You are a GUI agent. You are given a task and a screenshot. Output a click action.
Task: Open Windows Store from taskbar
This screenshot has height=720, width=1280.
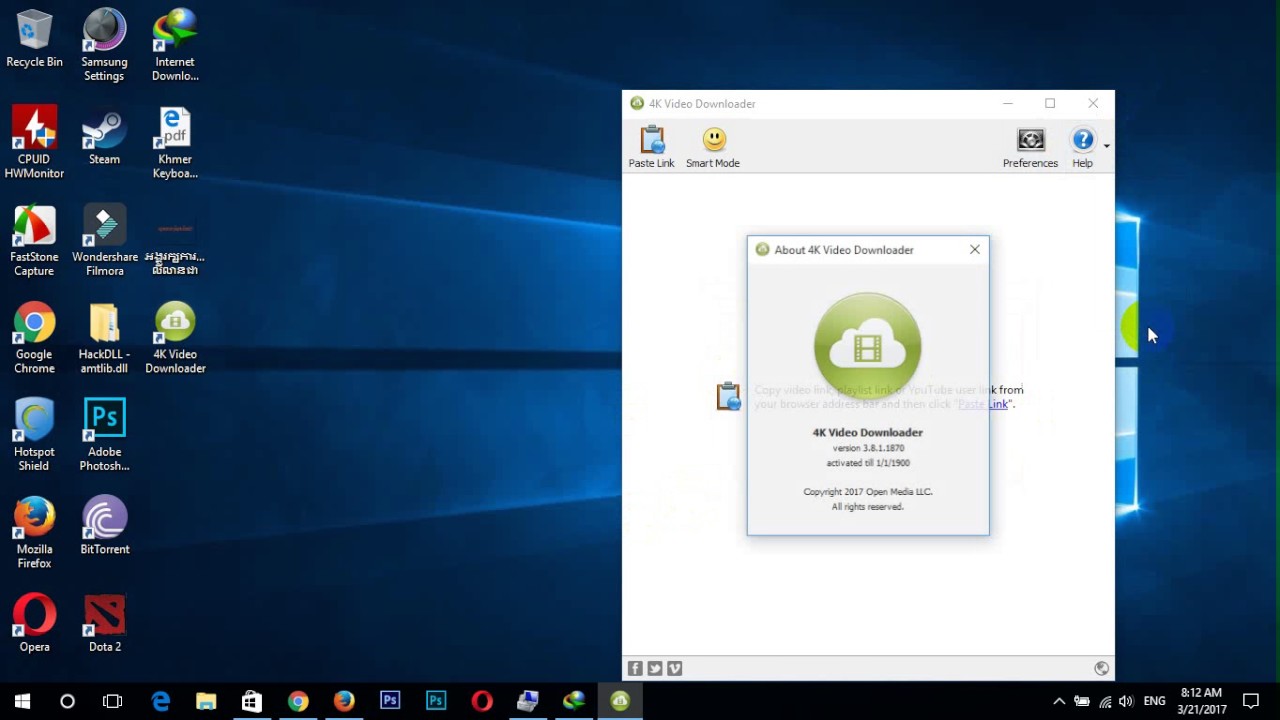coord(252,701)
